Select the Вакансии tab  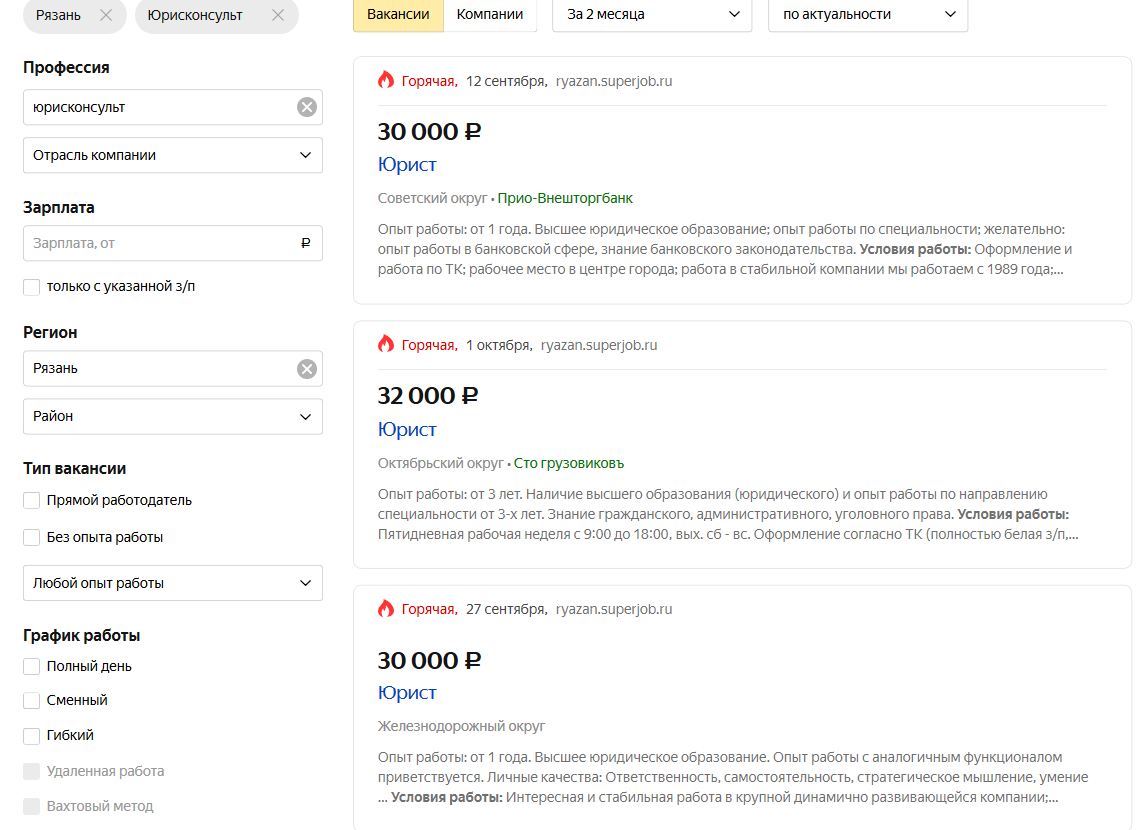point(398,15)
